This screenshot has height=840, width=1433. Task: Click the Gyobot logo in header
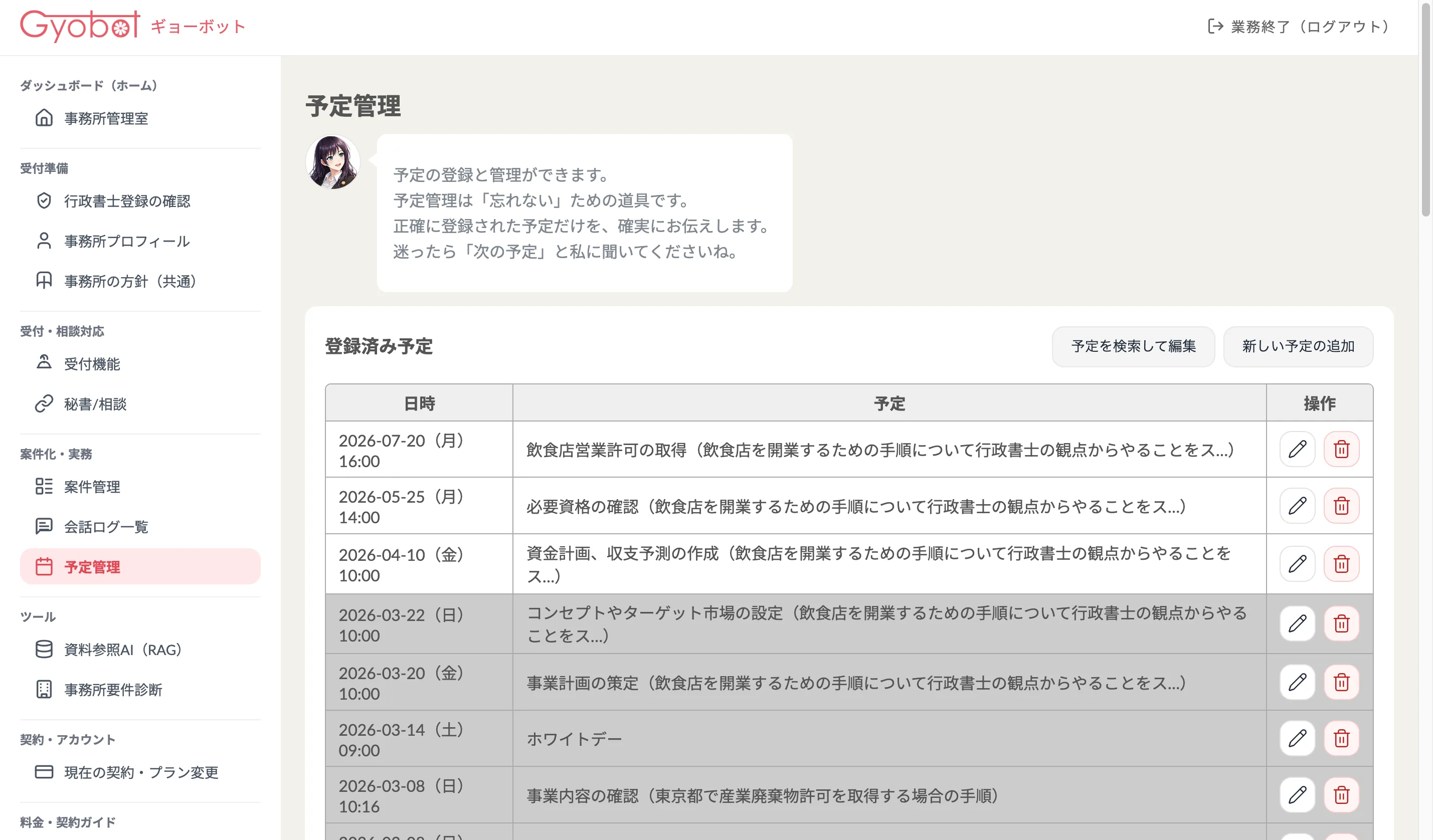point(80,25)
